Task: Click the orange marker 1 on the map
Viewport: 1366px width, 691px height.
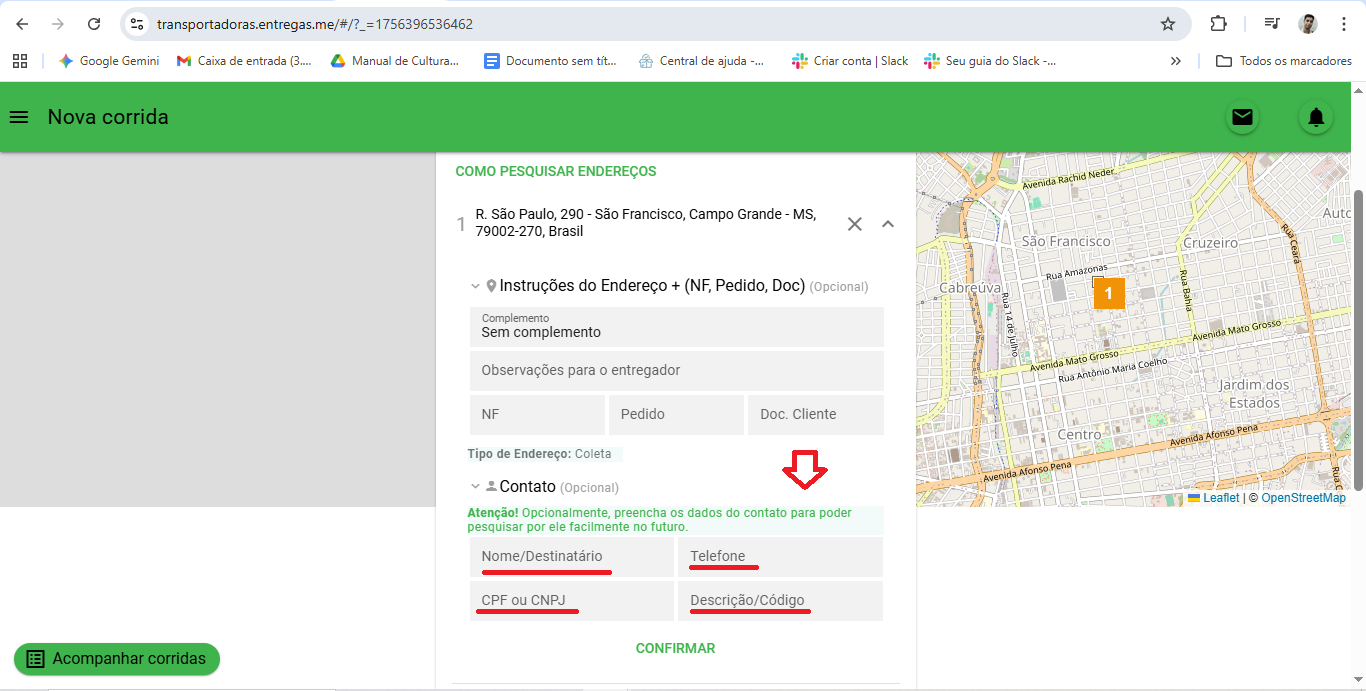Action: [x=1109, y=294]
